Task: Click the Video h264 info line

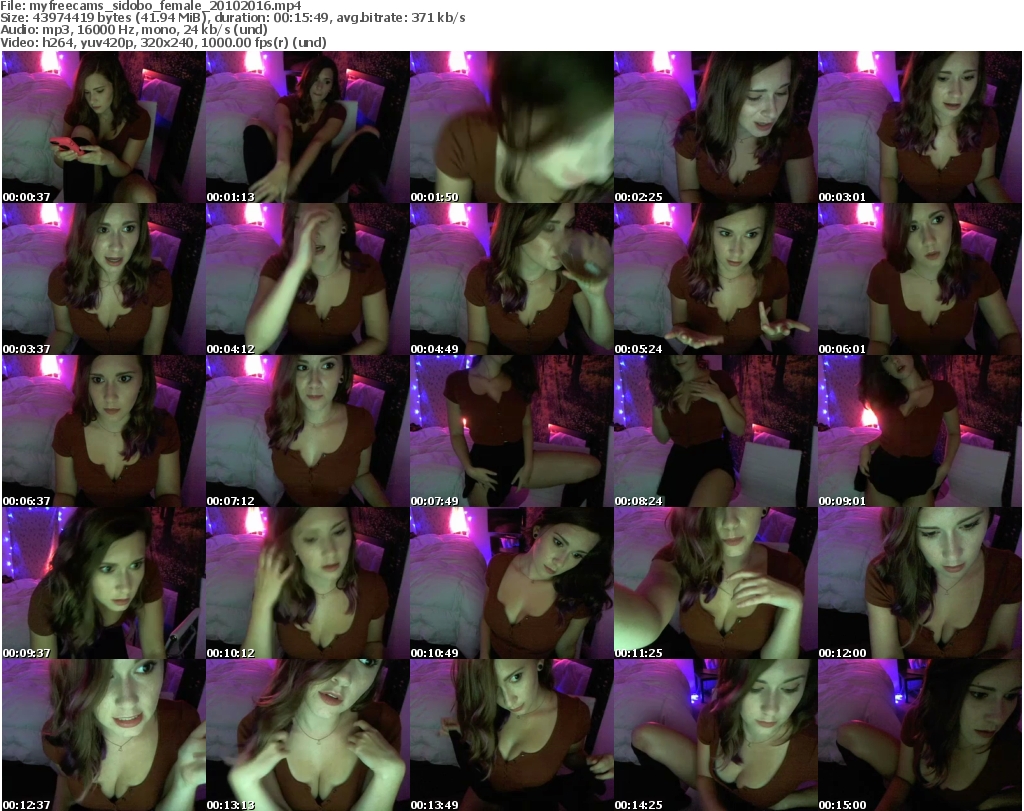Action: pyautogui.click(x=163, y=42)
